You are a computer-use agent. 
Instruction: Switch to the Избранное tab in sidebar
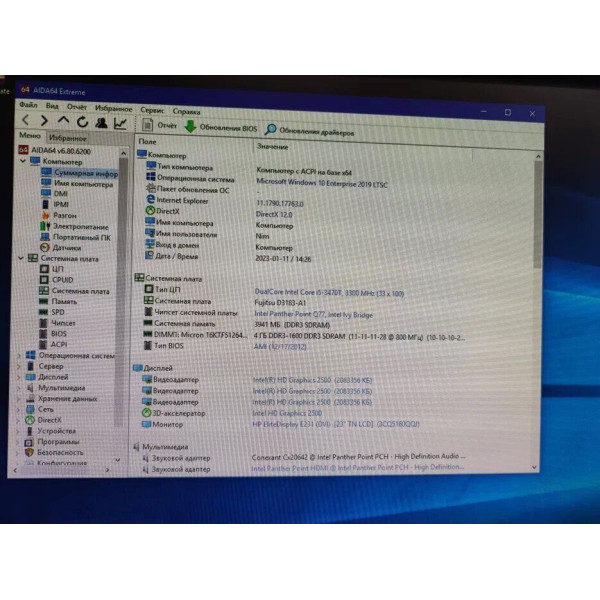pyautogui.click(x=67, y=138)
